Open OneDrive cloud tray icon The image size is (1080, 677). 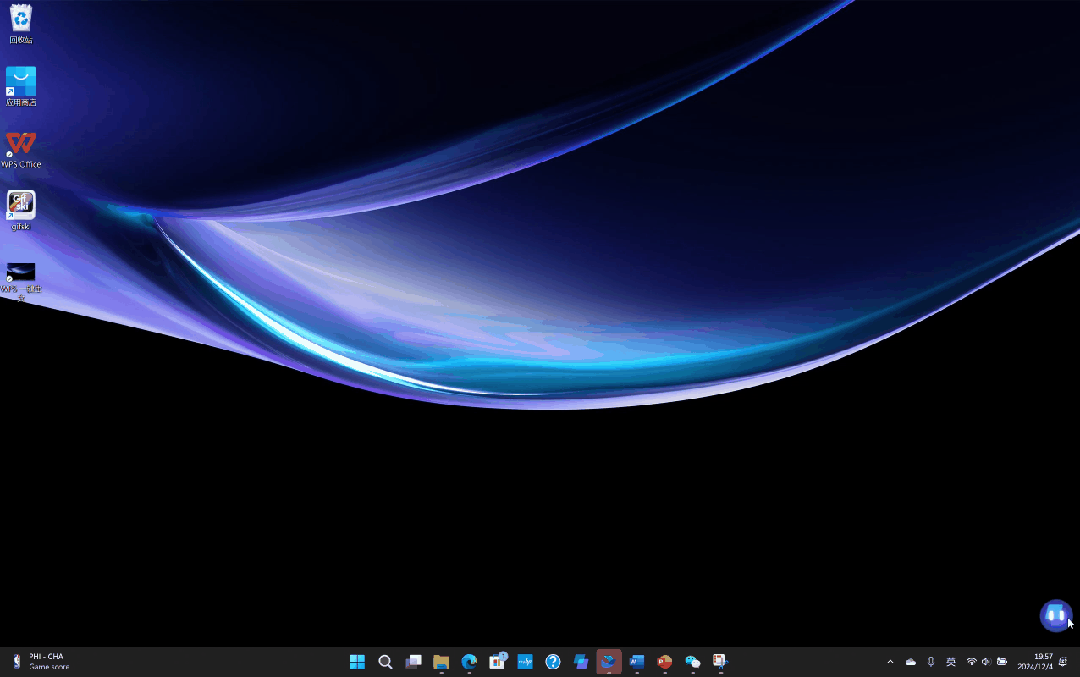click(x=911, y=662)
